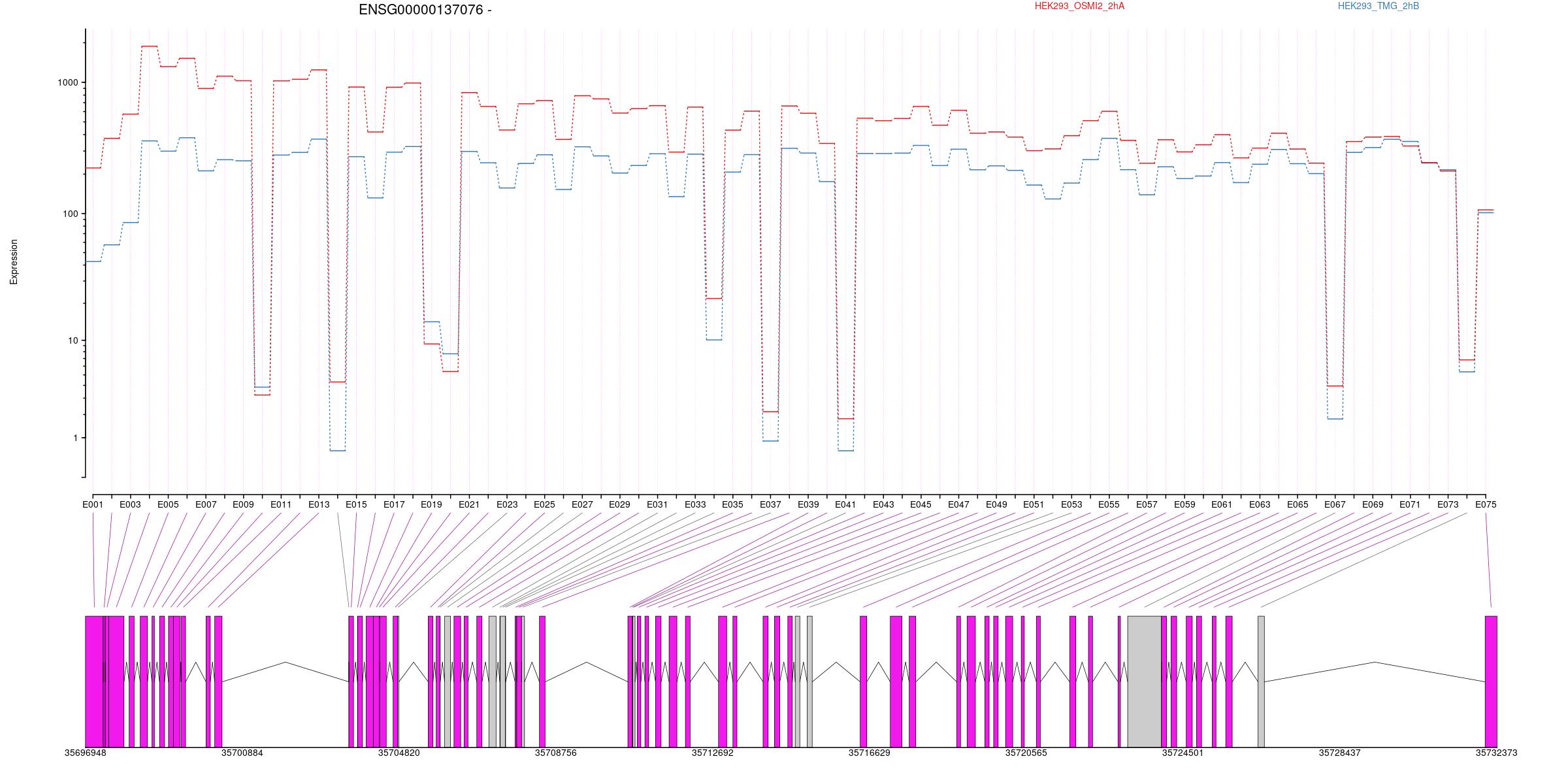Click exon label E067
Image resolution: width=1568 pixels, height=784 pixels.
click(1335, 504)
